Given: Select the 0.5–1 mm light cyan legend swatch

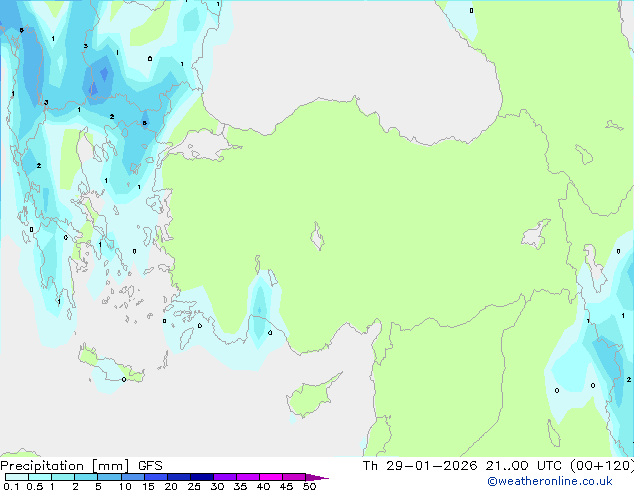Looking at the screenshot, I should click(x=40, y=477).
